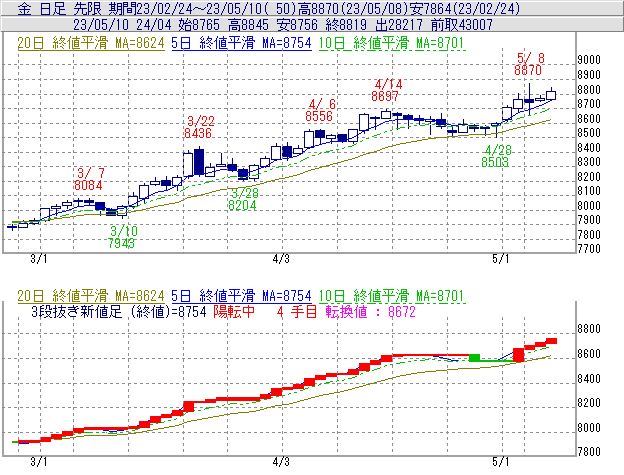This screenshot has width=624, height=475.
Task: Select the 4/28 8503 low label
Action: click(x=496, y=156)
